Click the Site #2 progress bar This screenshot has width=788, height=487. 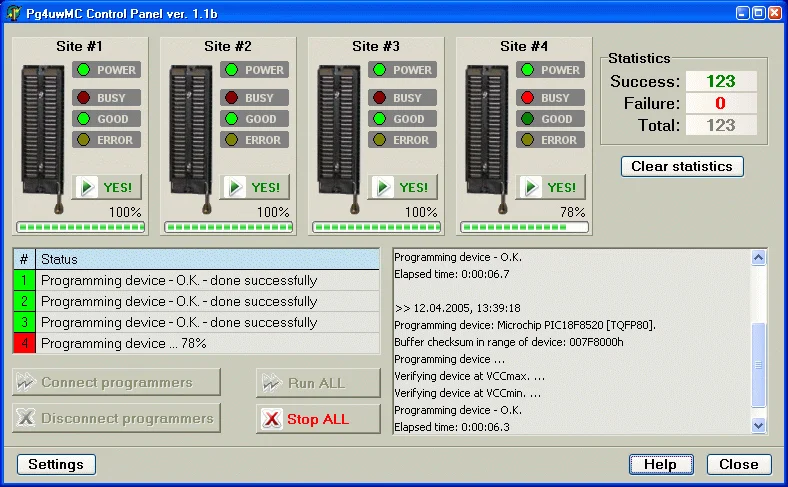click(229, 227)
